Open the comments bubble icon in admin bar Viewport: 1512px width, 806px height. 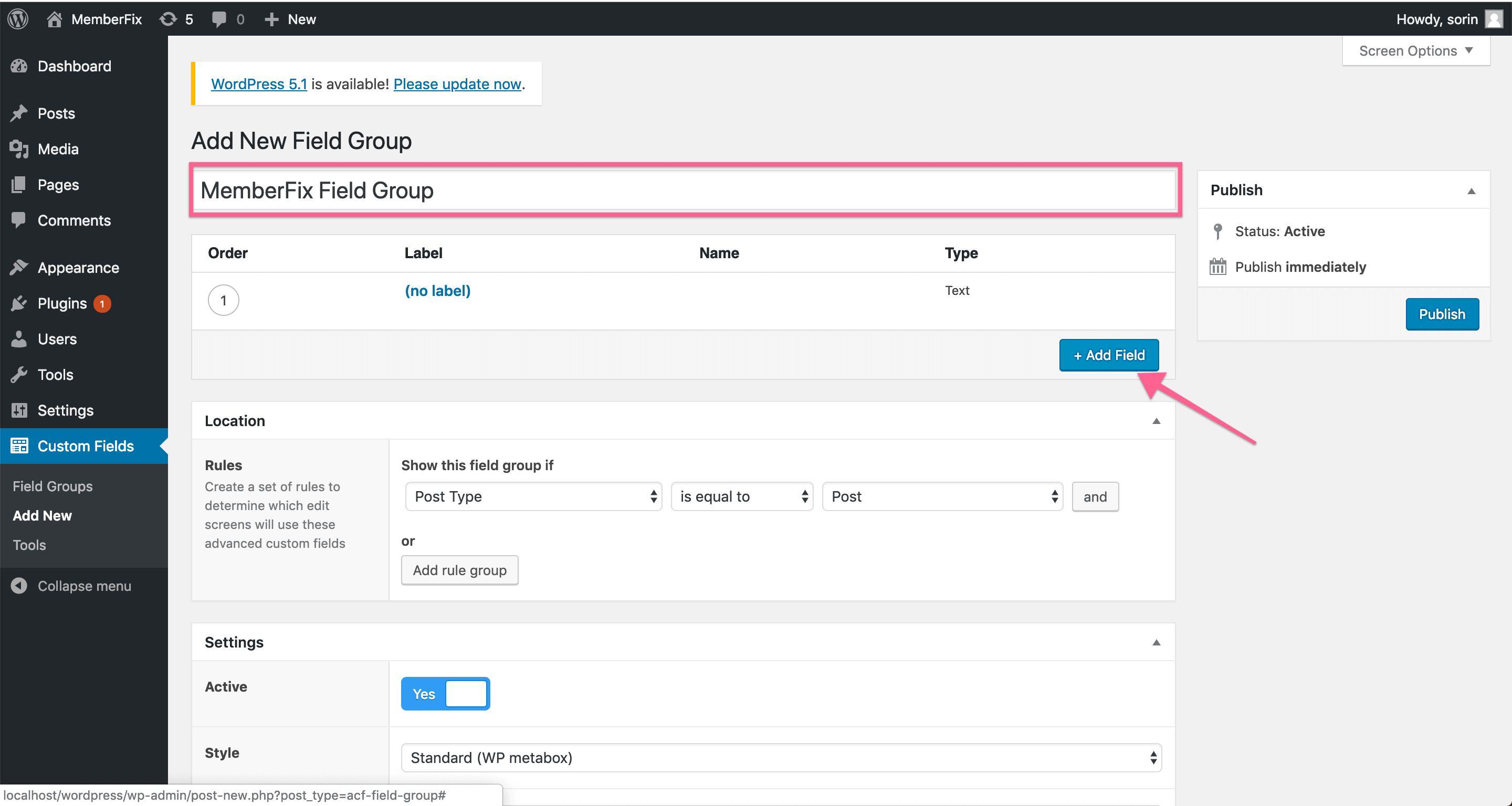(x=219, y=19)
